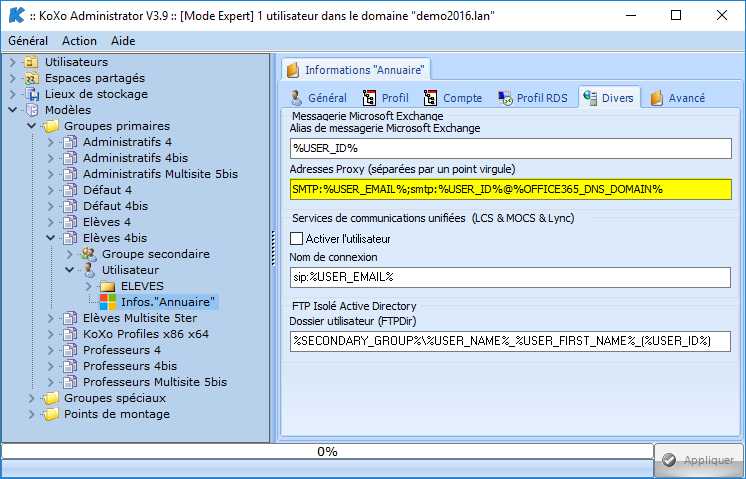Collapse the Utilisateur node
Viewport: 746px width, 479px height.
(x=70, y=270)
